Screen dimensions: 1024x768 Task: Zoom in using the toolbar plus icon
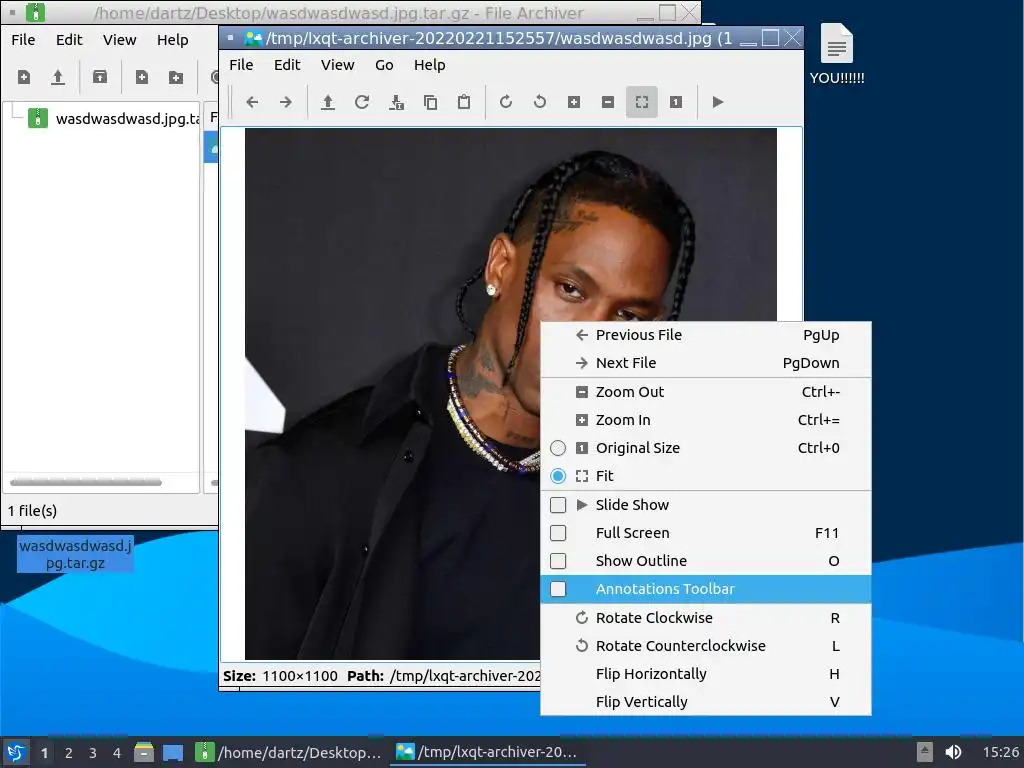point(573,102)
